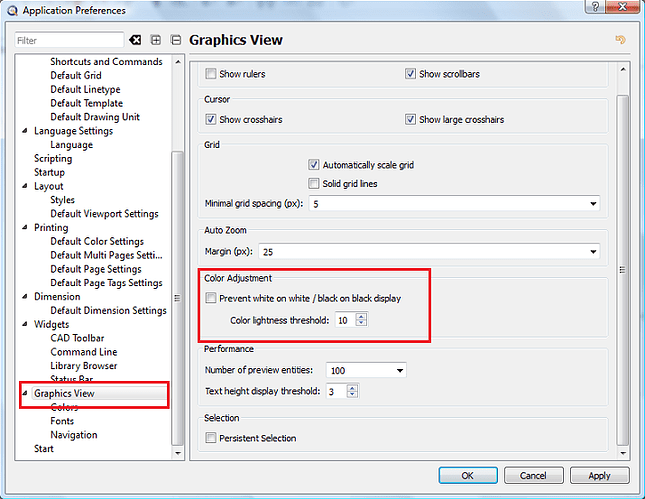Enable Solid grid lines option
The width and height of the screenshot is (645, 499).
point(315,184)
